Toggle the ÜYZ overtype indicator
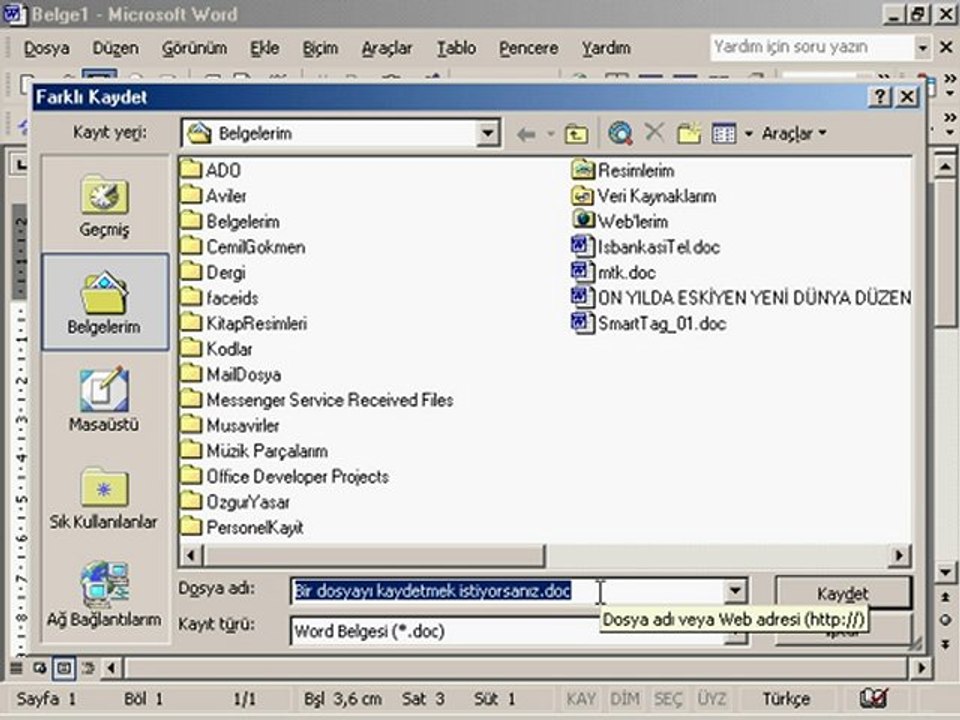This screenshot has height=720, width=960. [711, 699]
